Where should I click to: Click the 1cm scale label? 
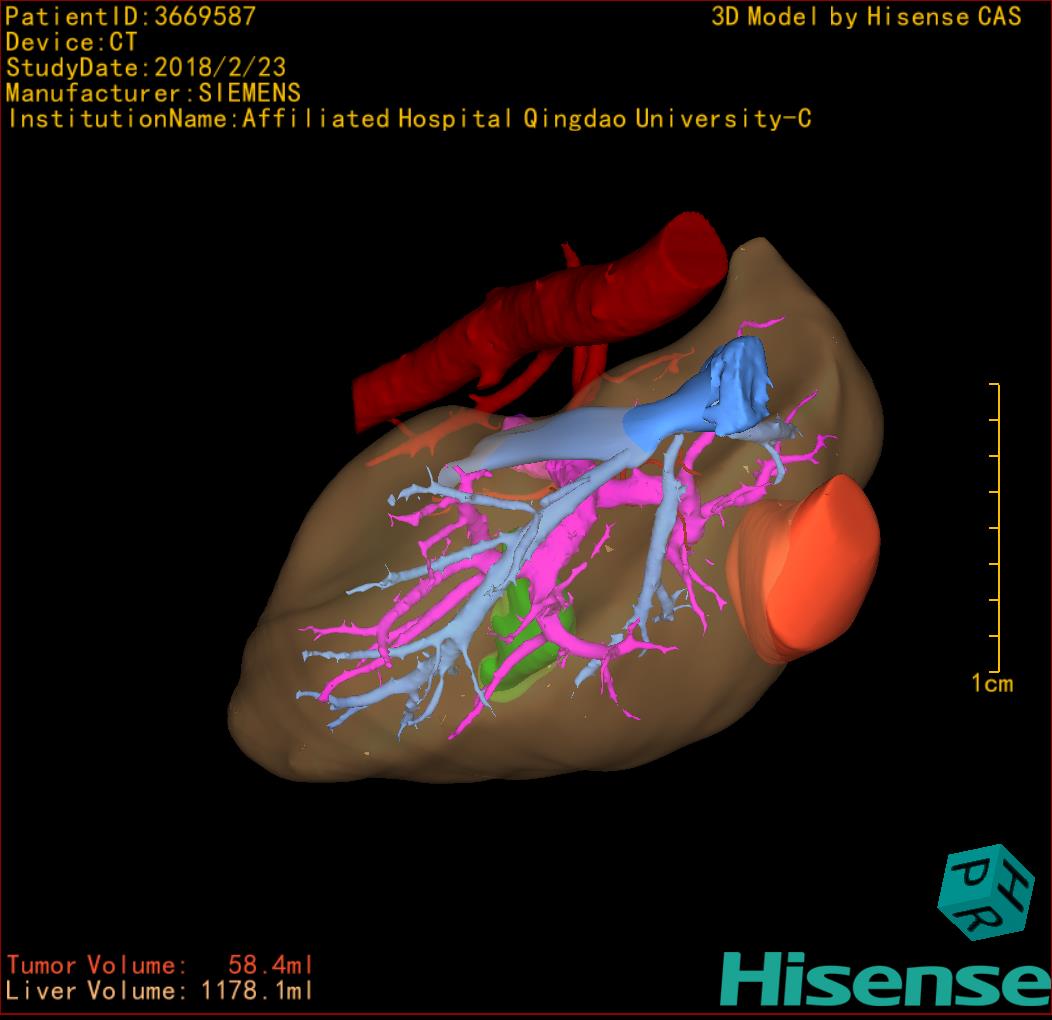pyautogui.click(x=991, y=684)
